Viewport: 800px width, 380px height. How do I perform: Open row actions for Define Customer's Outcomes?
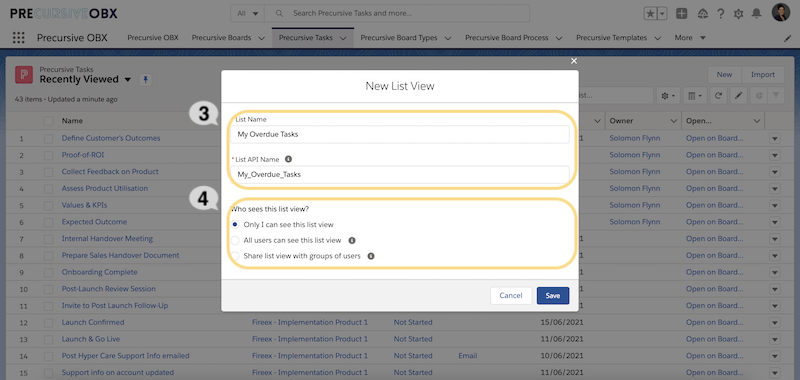(x=775, y=139)
